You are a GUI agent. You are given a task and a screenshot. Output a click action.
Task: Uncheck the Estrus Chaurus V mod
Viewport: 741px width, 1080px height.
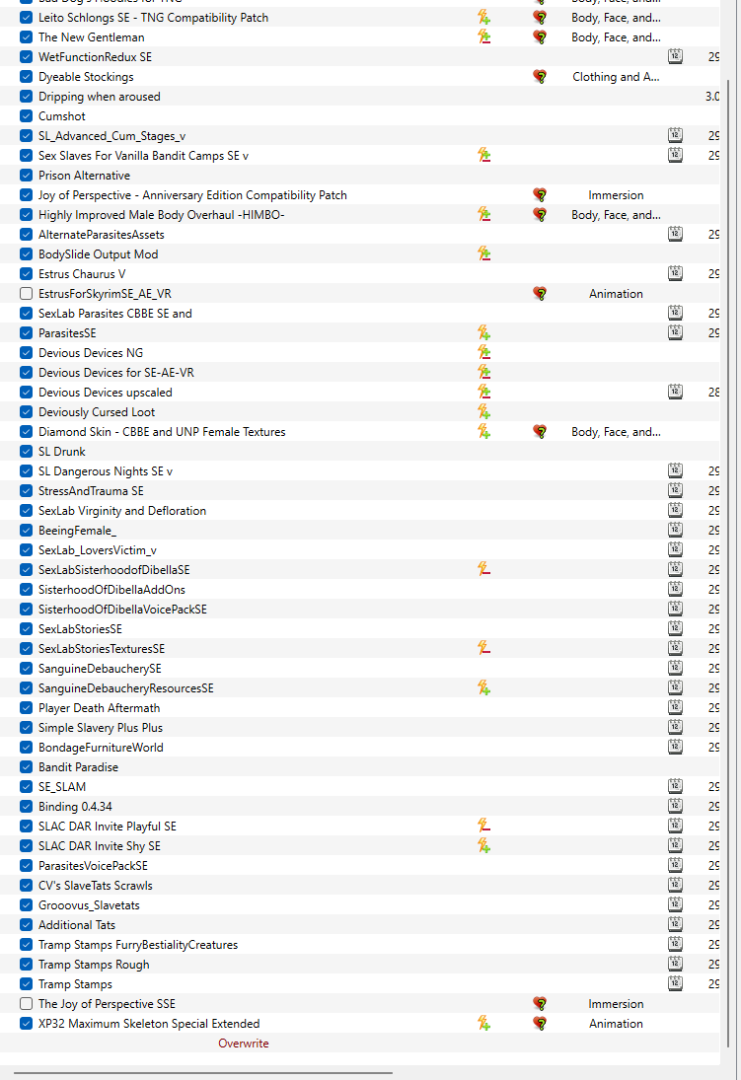tap(26, 273)
